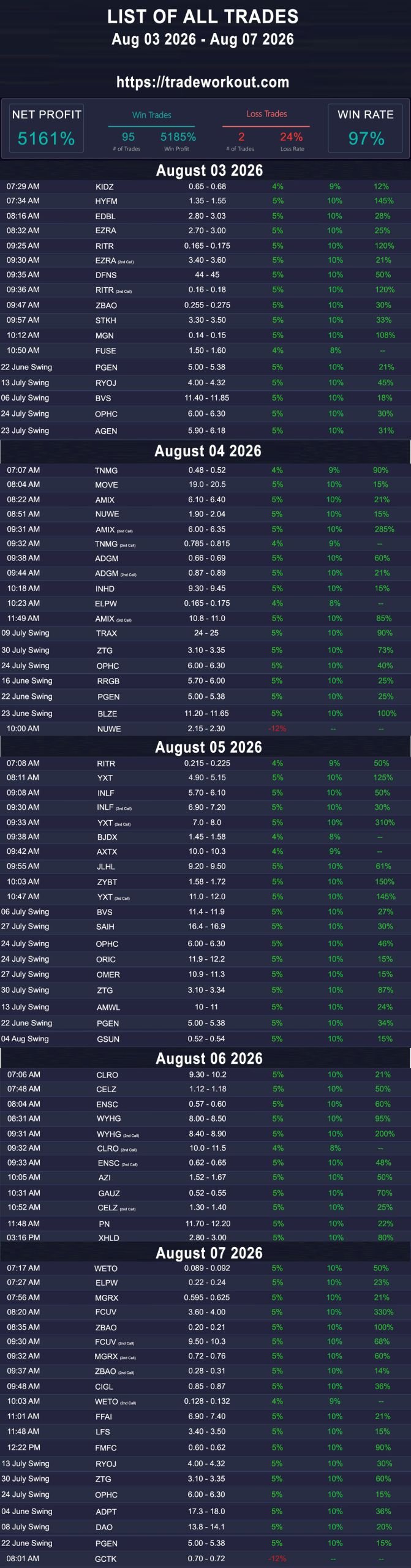Click the WIN RATE 97% box

(x=366, y=129)
